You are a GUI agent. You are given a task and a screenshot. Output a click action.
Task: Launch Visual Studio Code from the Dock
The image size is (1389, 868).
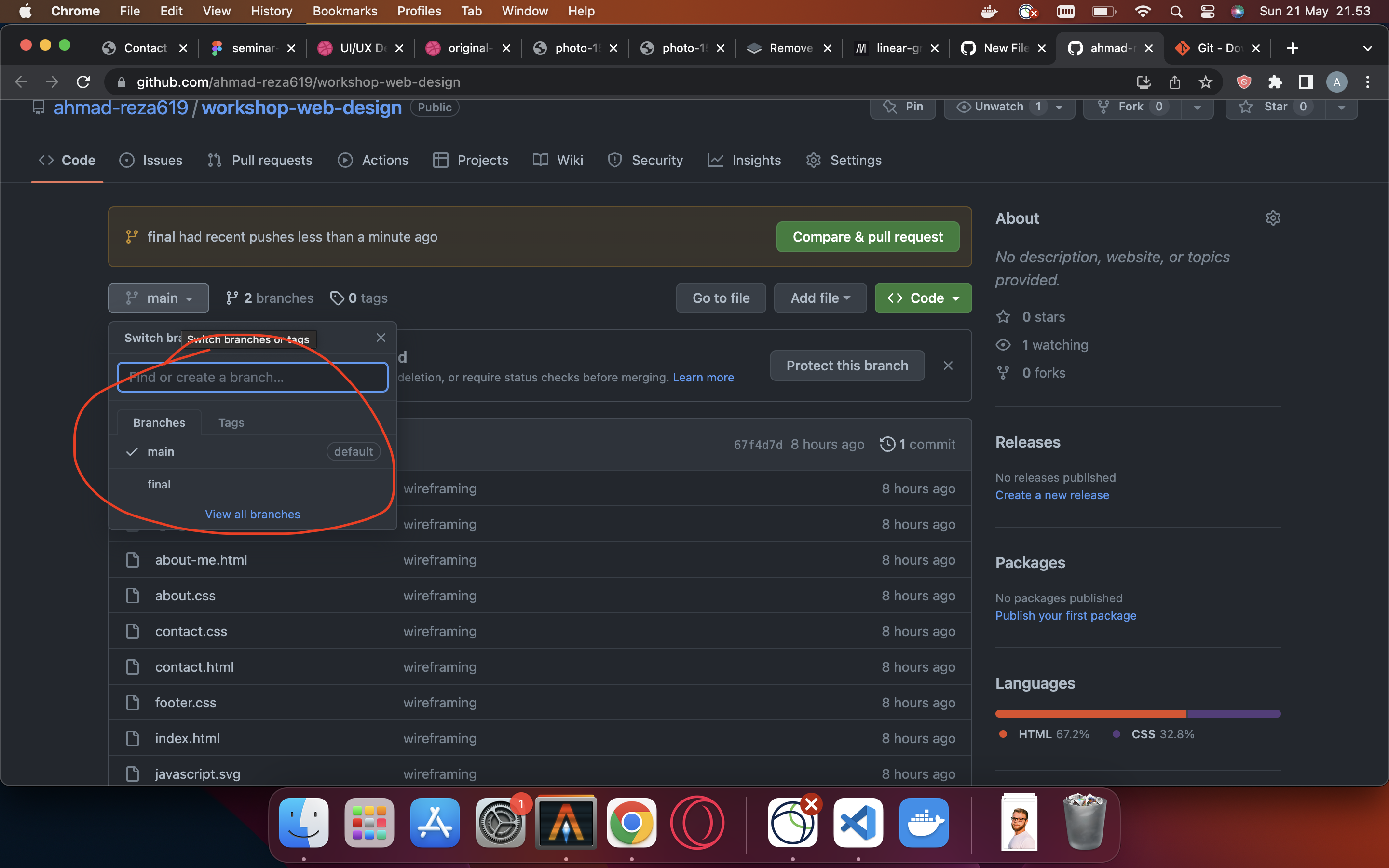[x=858, y=822]
